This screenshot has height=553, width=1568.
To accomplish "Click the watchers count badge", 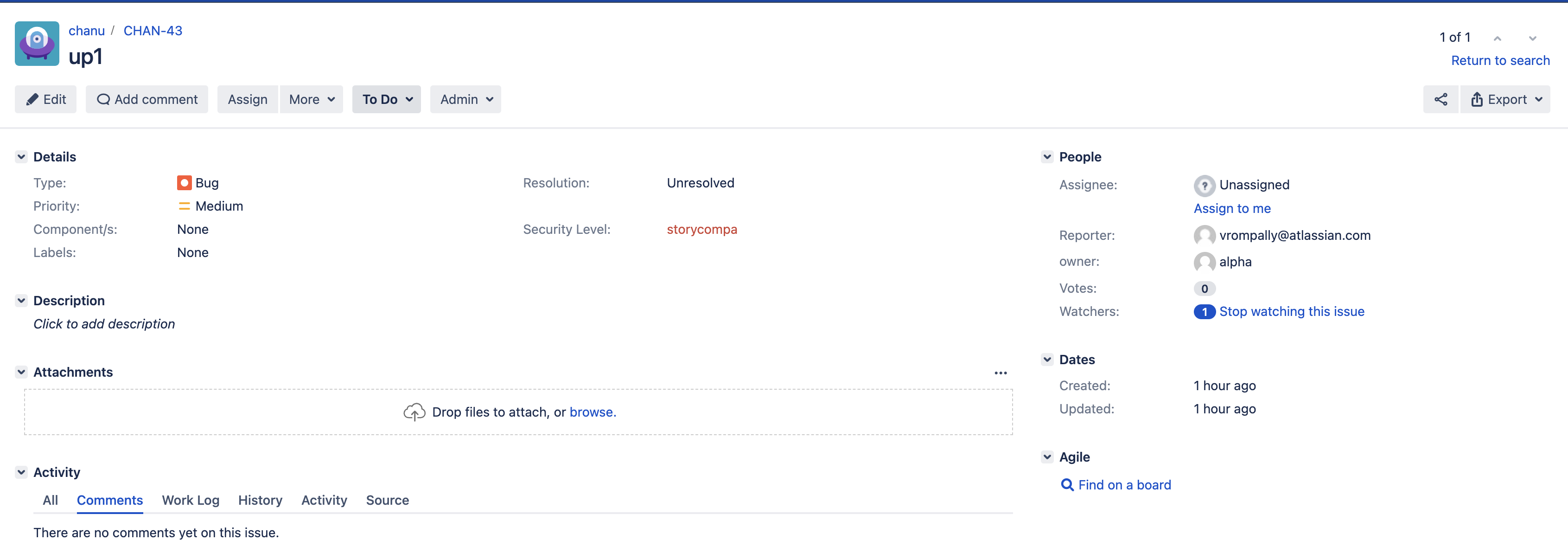I will click(x=1204, y=312).
